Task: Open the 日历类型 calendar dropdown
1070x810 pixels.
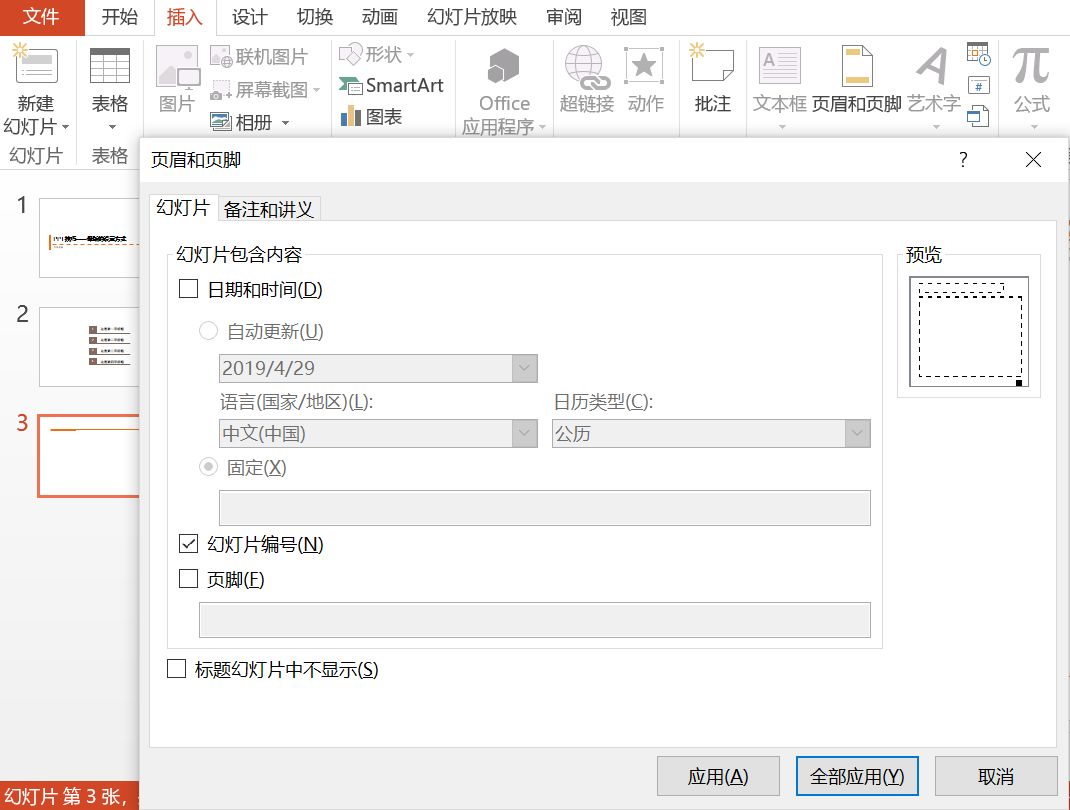Action: tap(857, 433)
